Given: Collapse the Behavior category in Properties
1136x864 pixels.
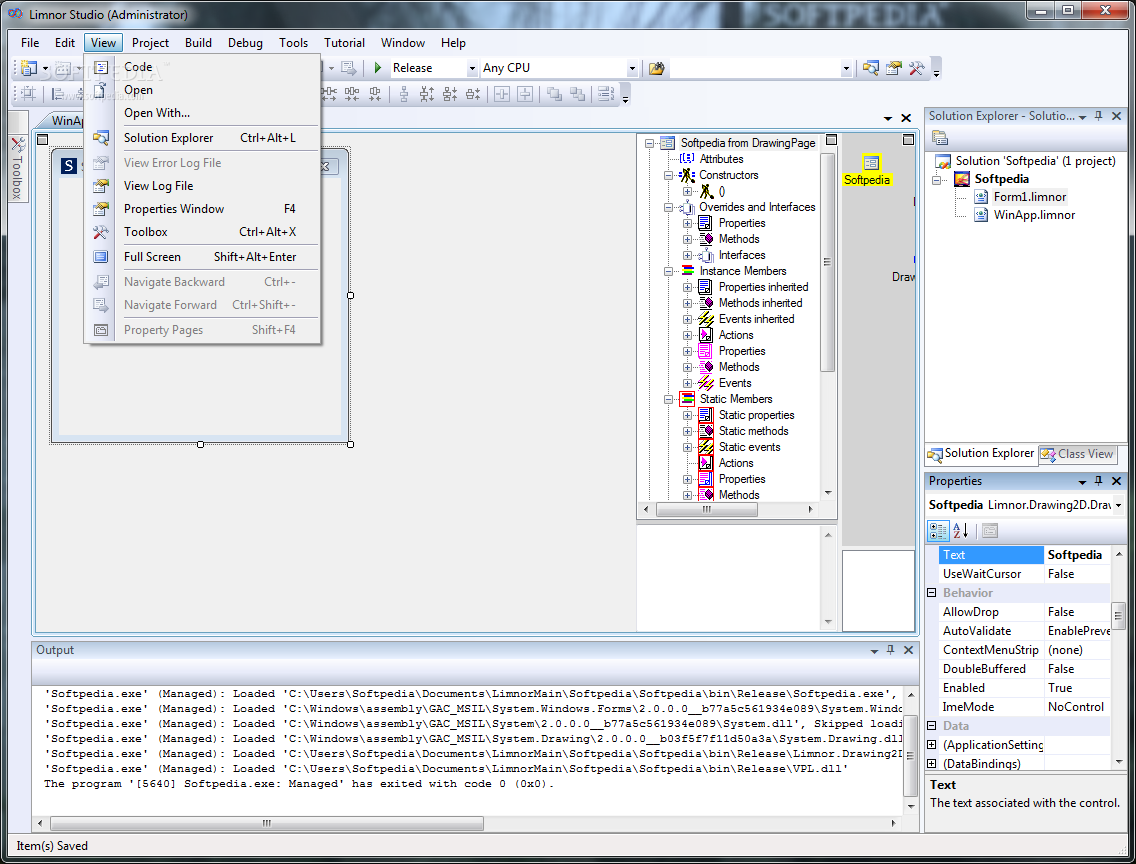Looking at the screenshot, I should [932, 592].
